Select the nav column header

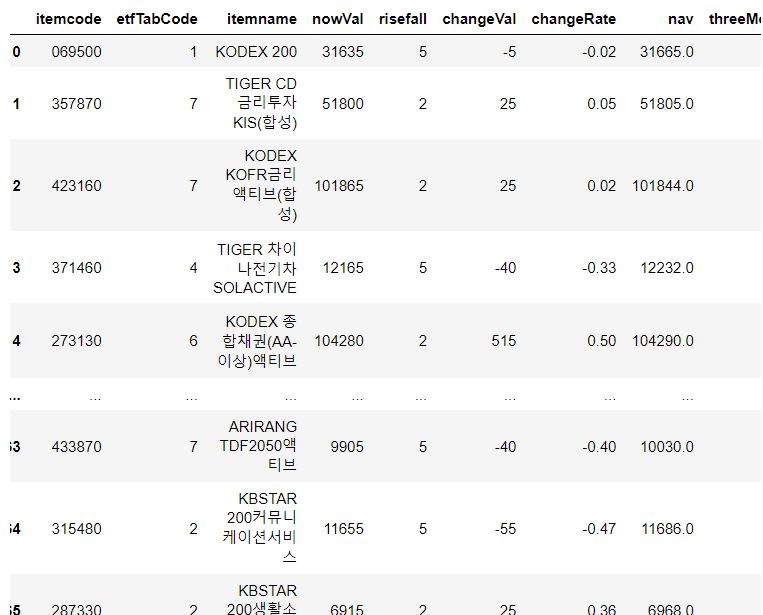[681, 19]
